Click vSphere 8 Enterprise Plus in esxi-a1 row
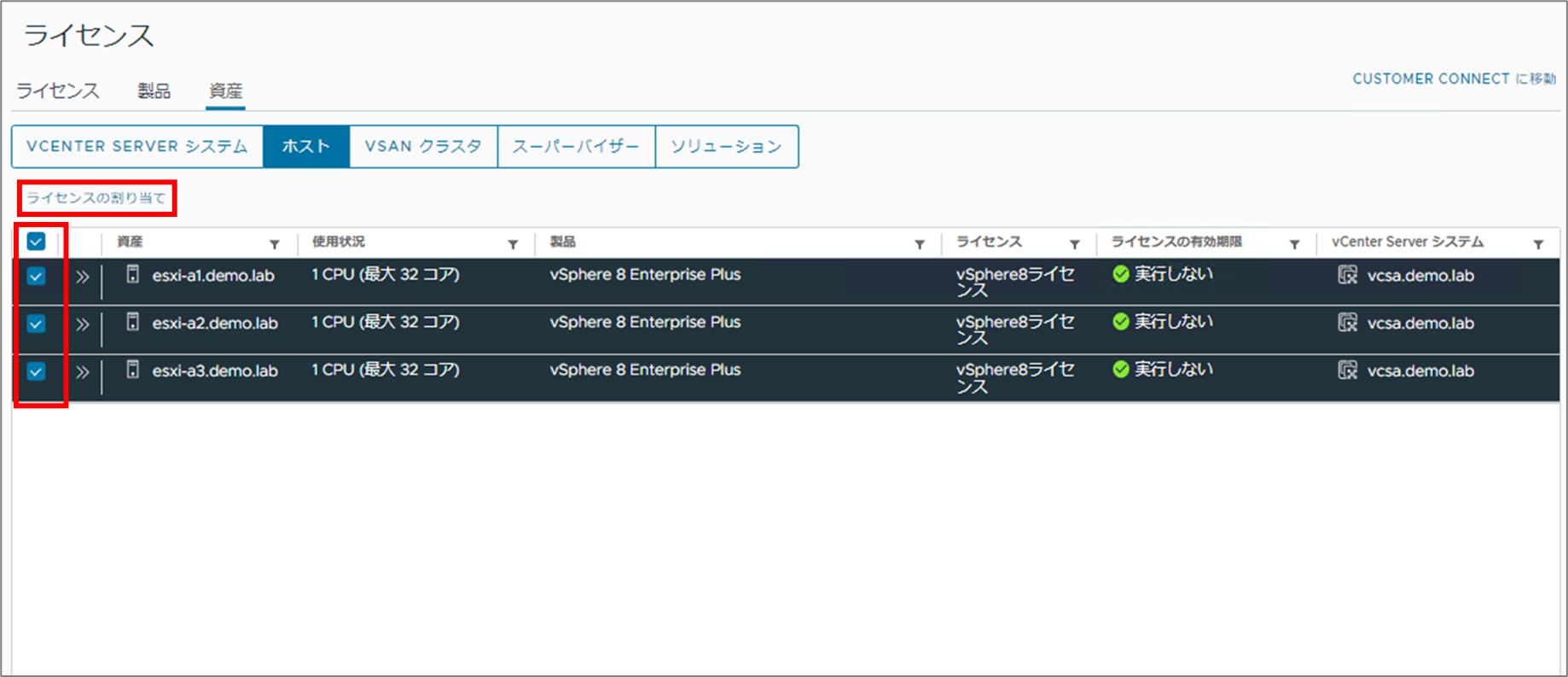The image size is (1568, 677). point(645,275)
